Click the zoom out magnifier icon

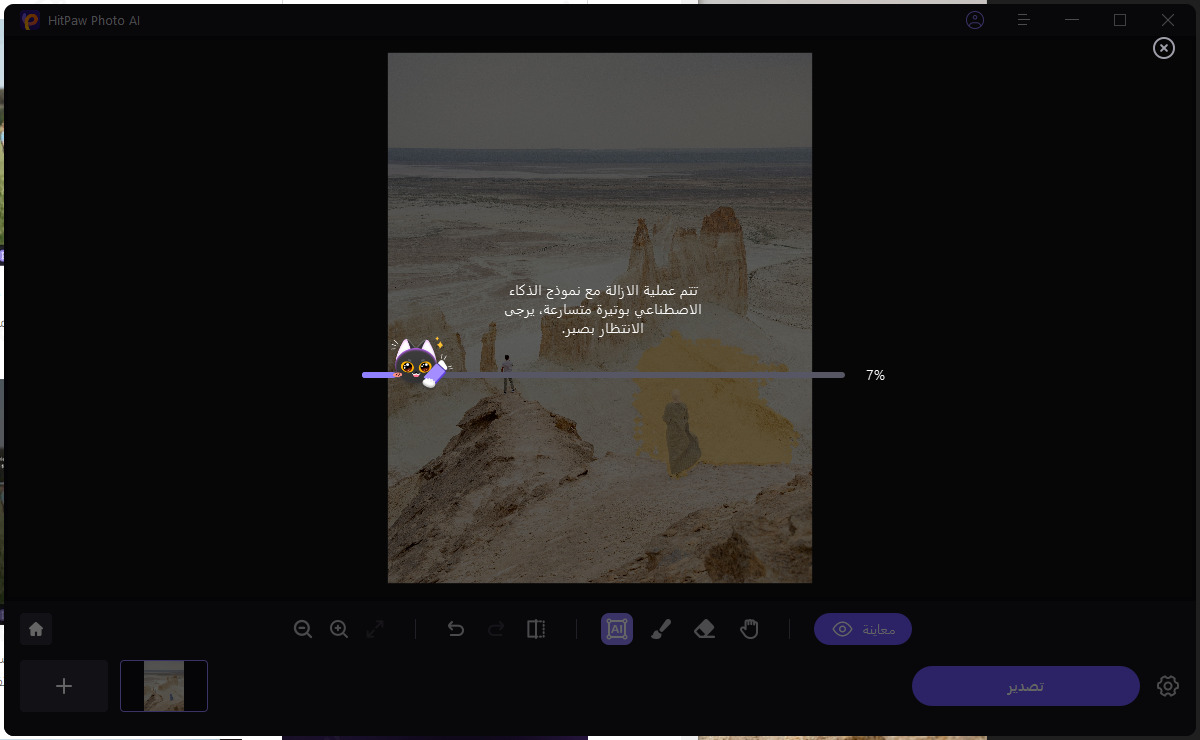303,629
